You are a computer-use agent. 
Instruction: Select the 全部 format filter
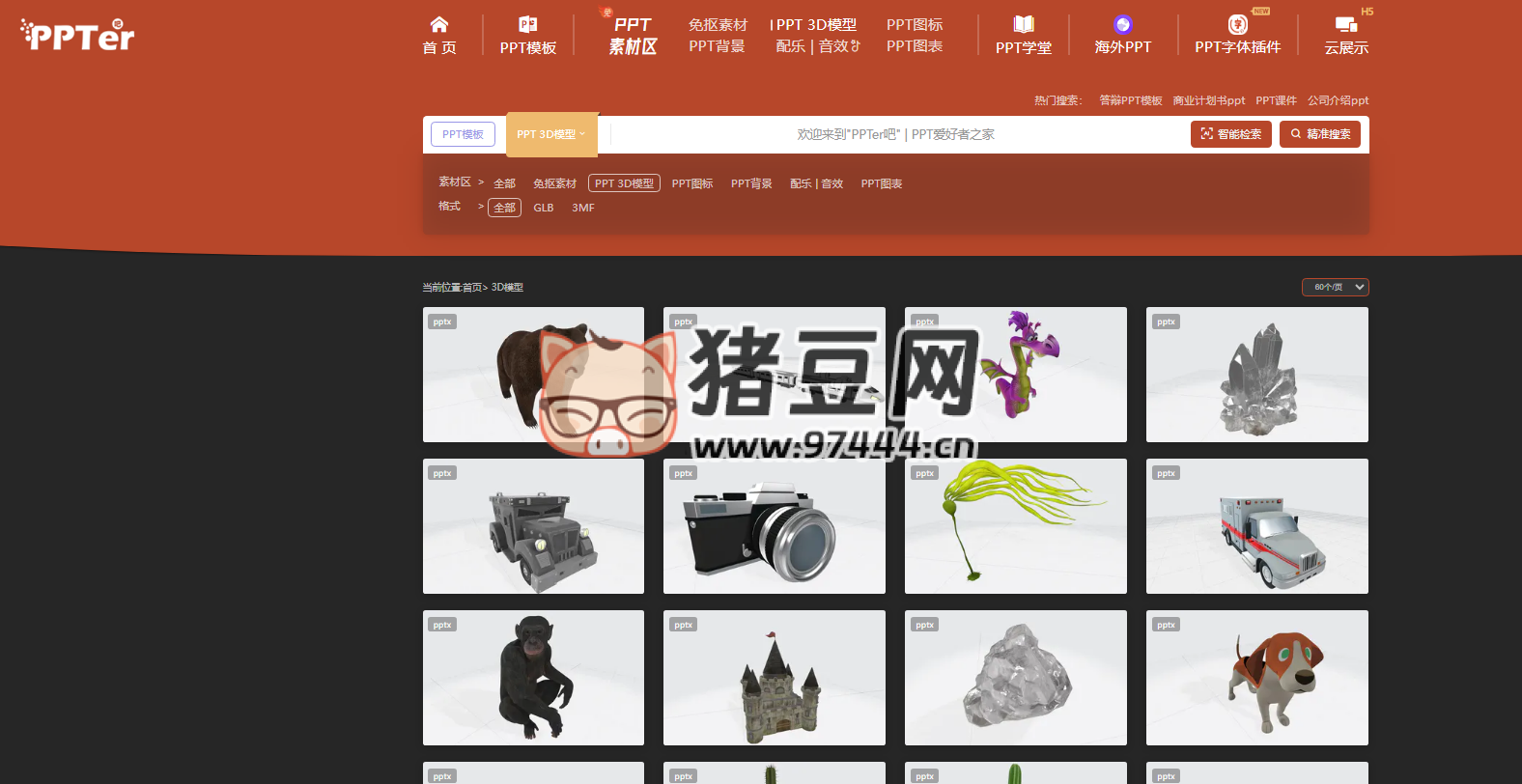point(504,208)
